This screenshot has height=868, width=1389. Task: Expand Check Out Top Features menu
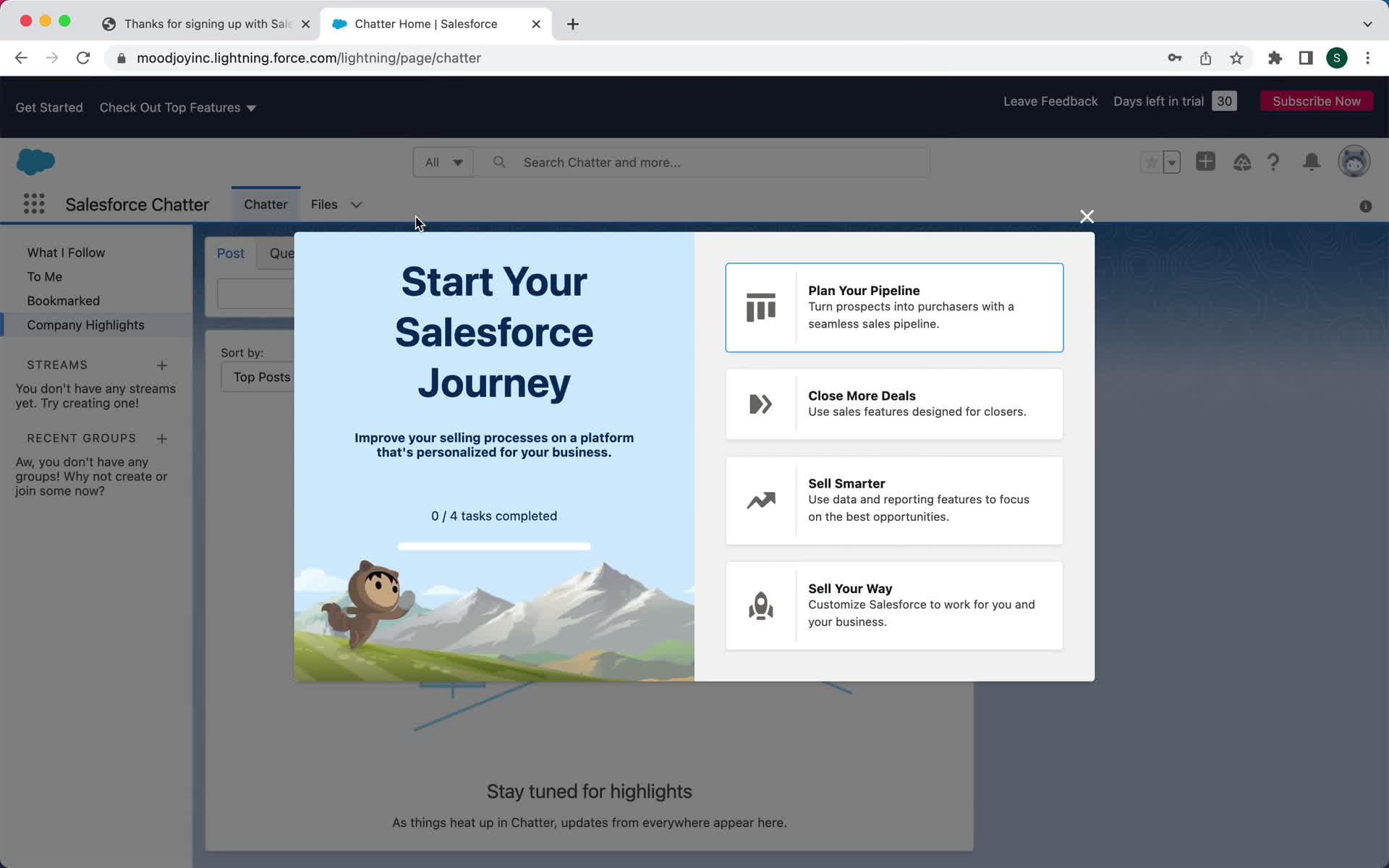click(x=177, y=107)
